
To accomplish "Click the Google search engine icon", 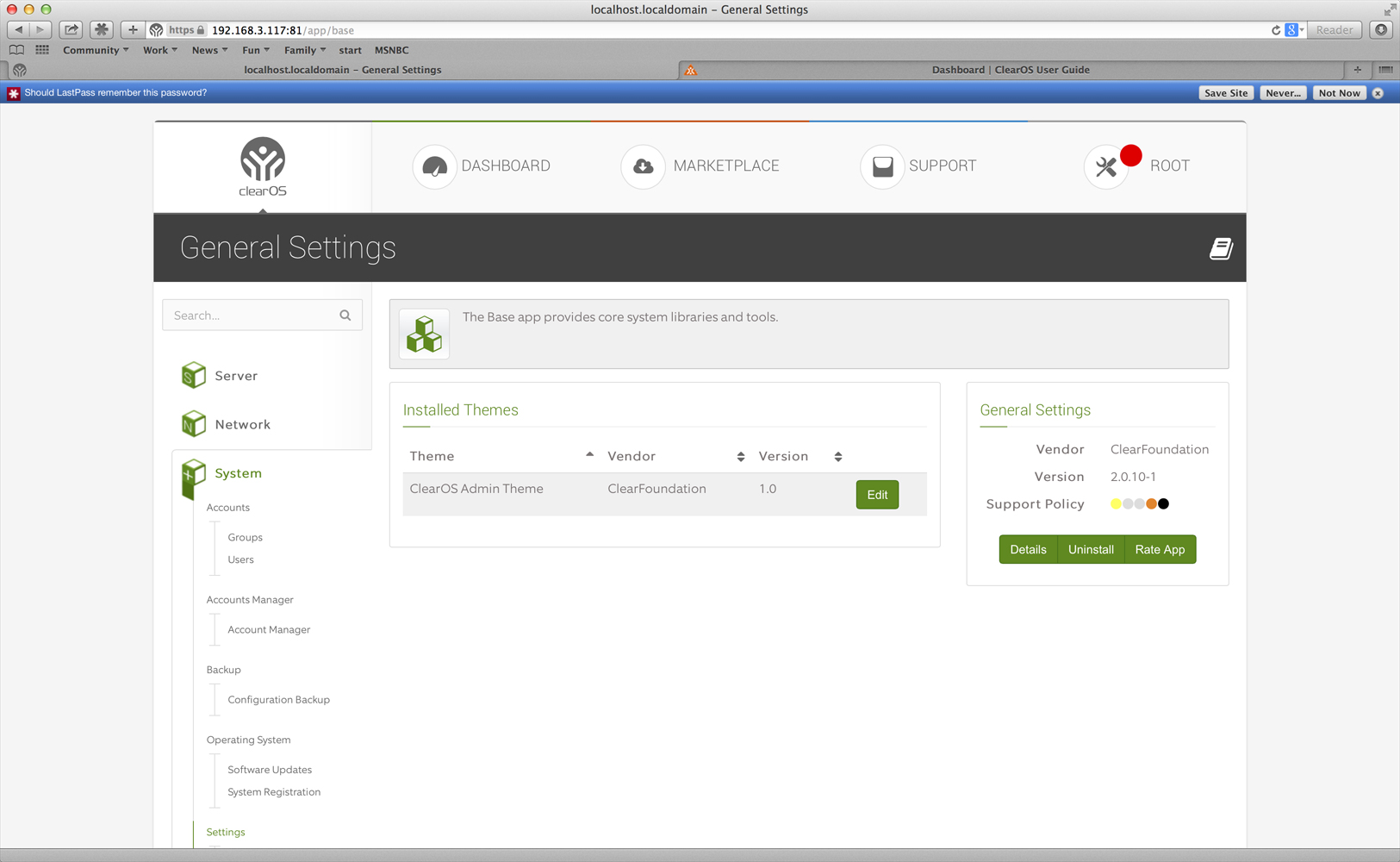I will tap(1291, 30).
